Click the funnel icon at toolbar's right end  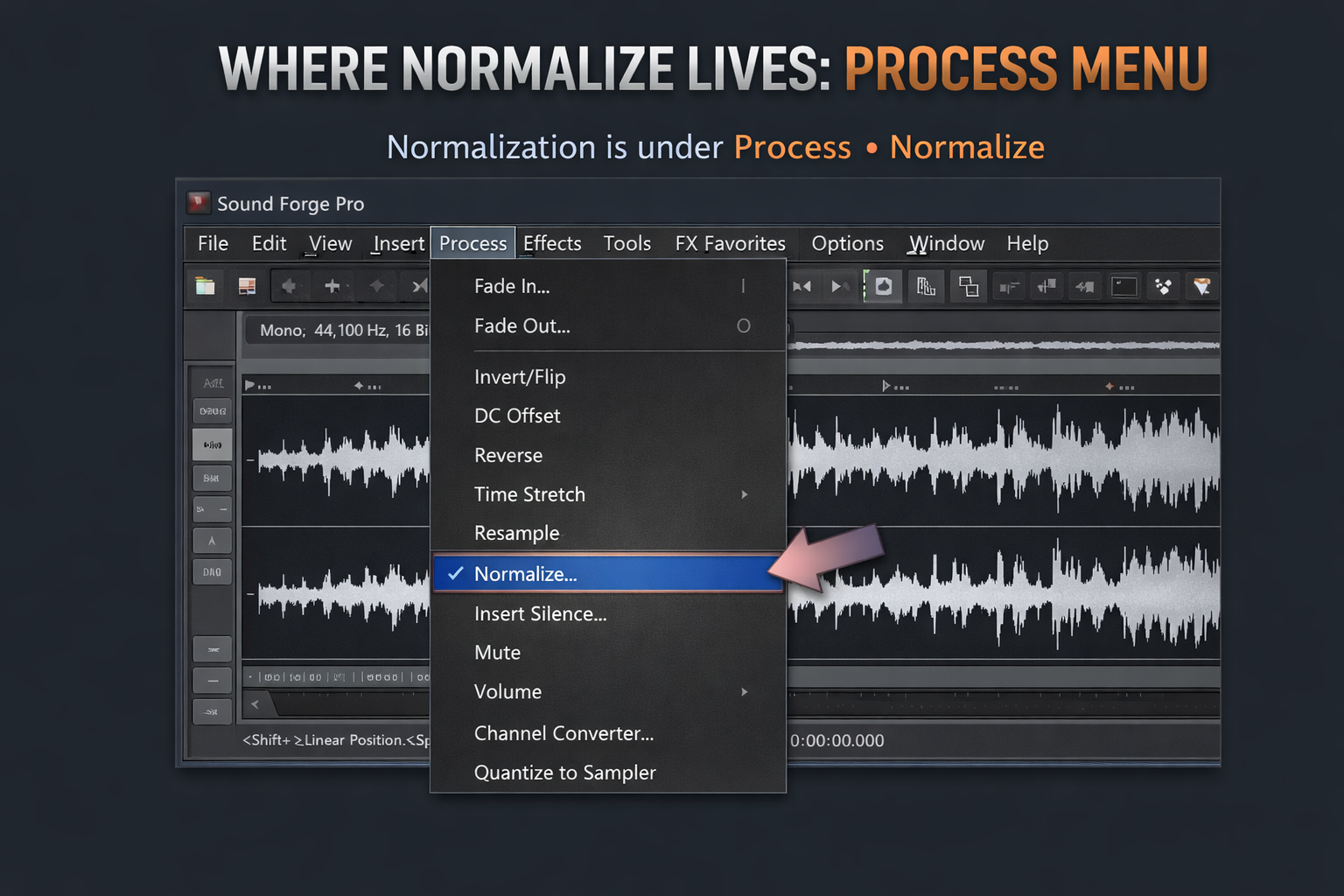pyautogui.click(x=1201, y=286)
